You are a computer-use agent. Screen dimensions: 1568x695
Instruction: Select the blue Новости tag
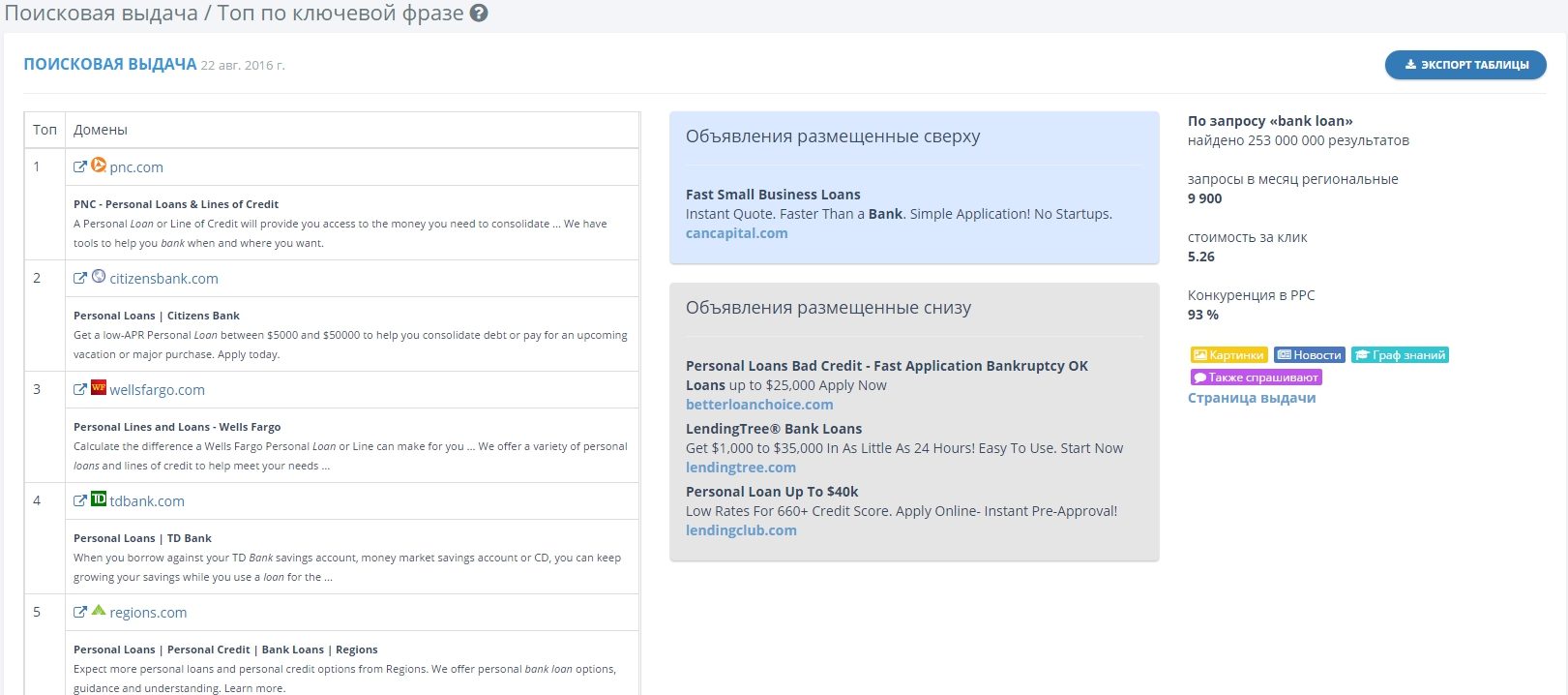click(1309, 355)
